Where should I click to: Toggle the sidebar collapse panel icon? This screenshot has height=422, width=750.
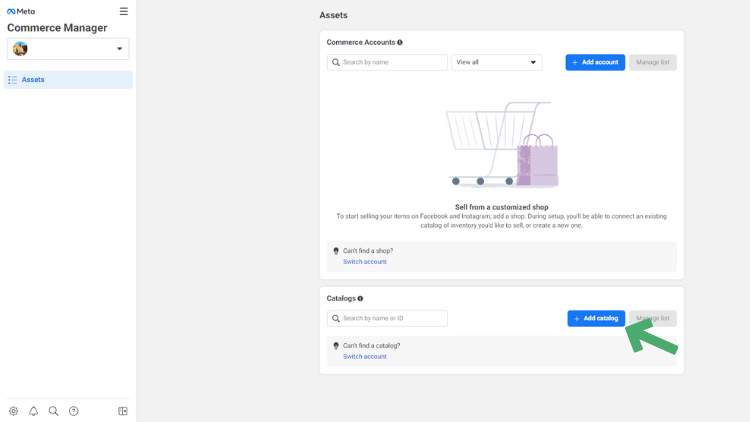[123, 411]
